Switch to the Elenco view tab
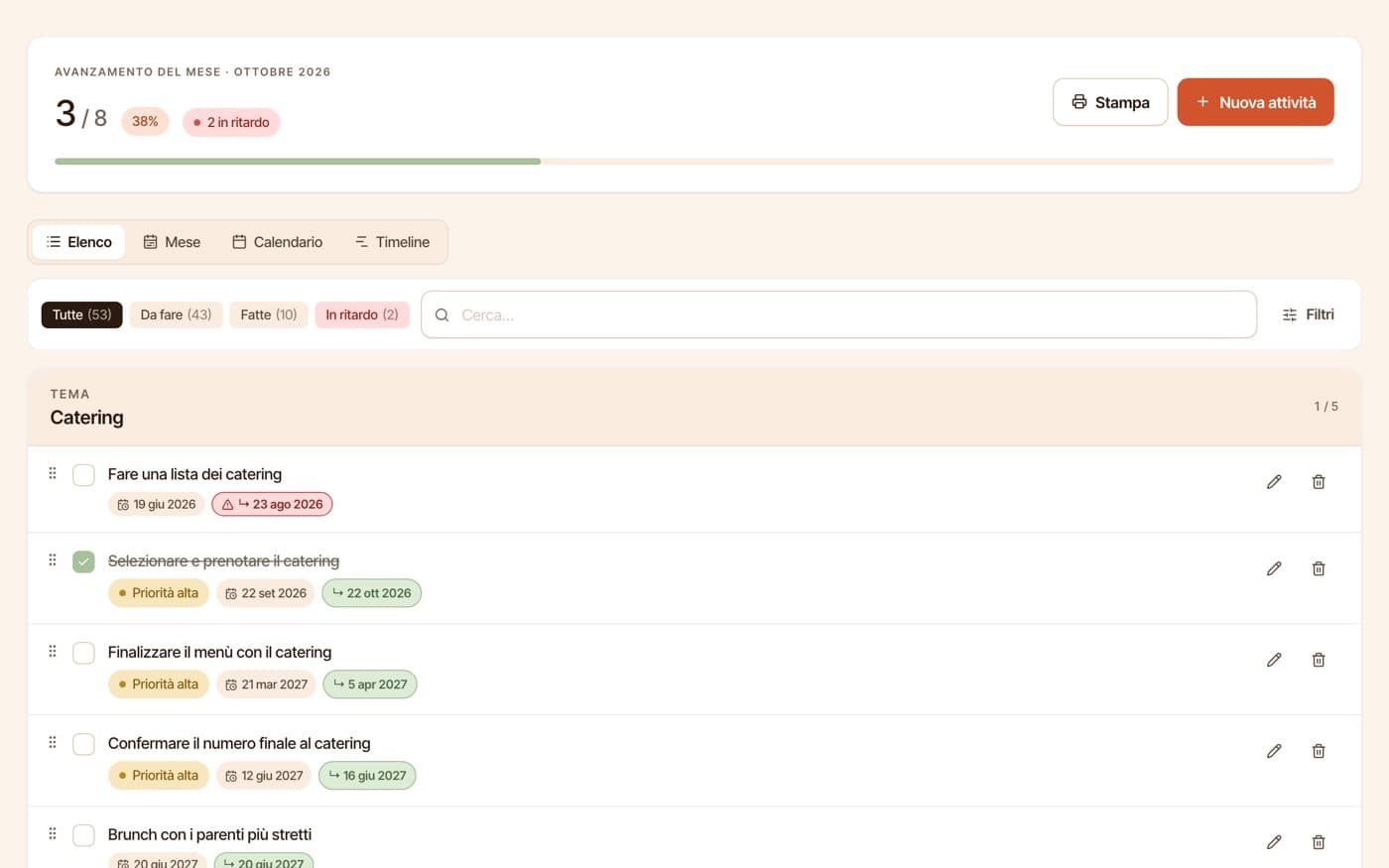The image size is (1389, 868). [x=78, y=242]
